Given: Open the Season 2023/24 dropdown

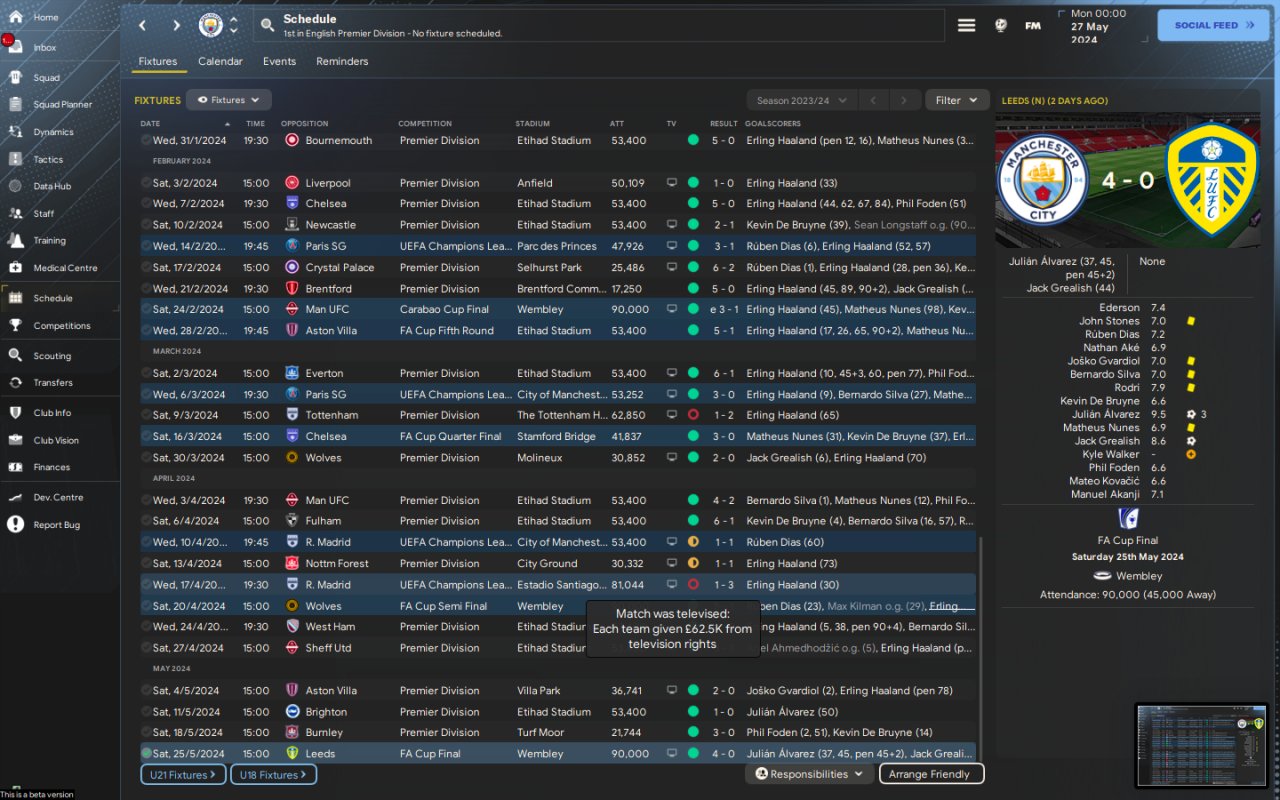Looking at the screenshot, I should [802, 100].
